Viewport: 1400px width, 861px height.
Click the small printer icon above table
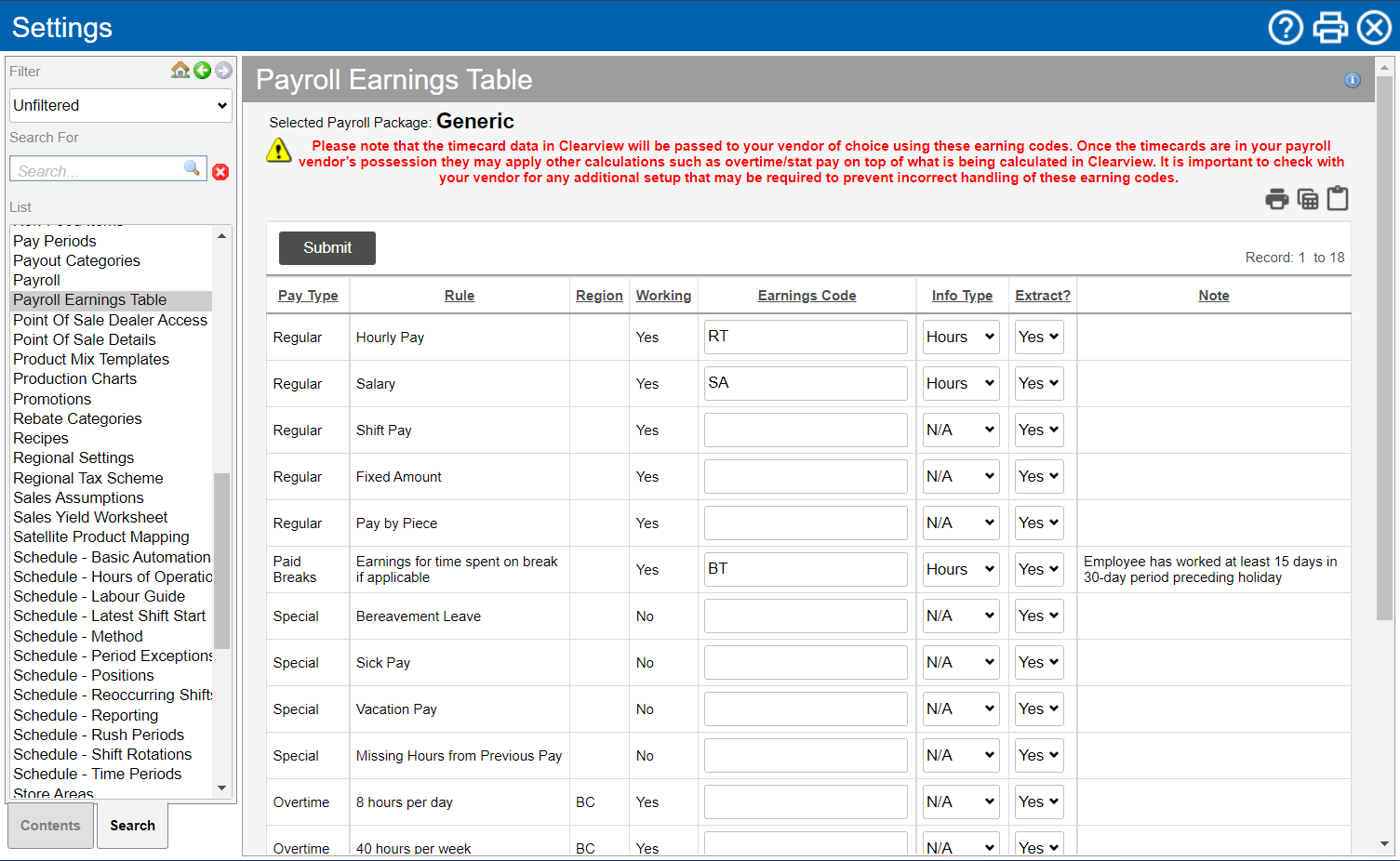tap(1277, 199)
